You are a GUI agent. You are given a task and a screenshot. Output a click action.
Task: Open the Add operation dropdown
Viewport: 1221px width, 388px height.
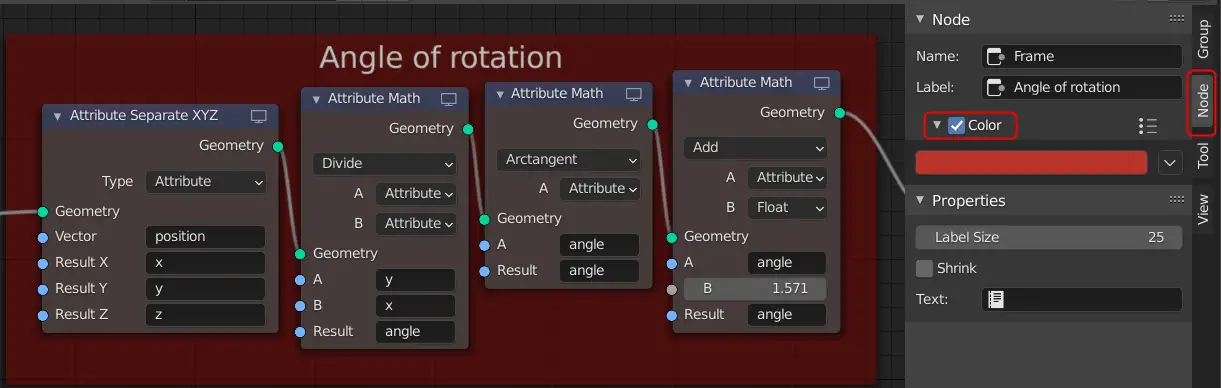[x=755, y=147]
